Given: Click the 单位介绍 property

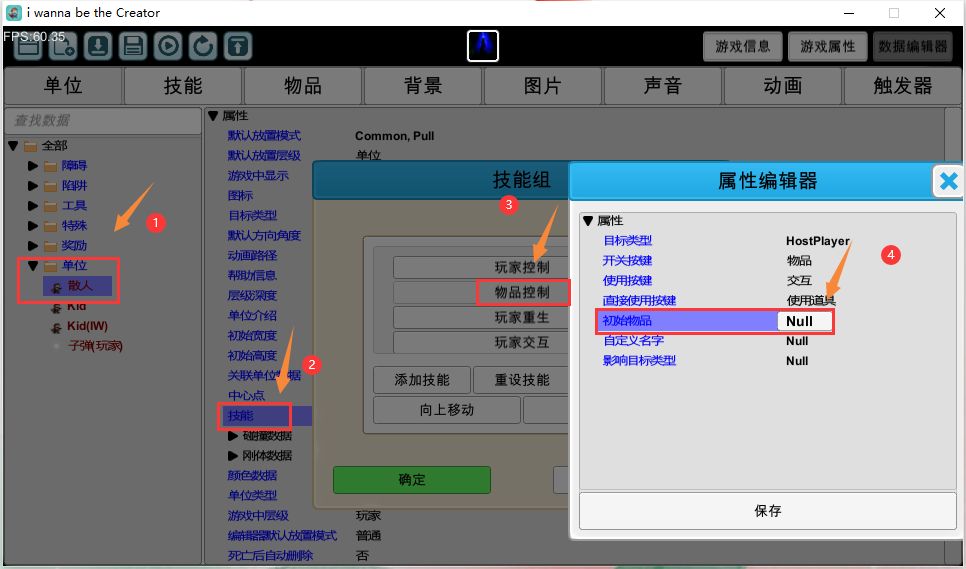Looking at the screenshot, I should [252, 315].
